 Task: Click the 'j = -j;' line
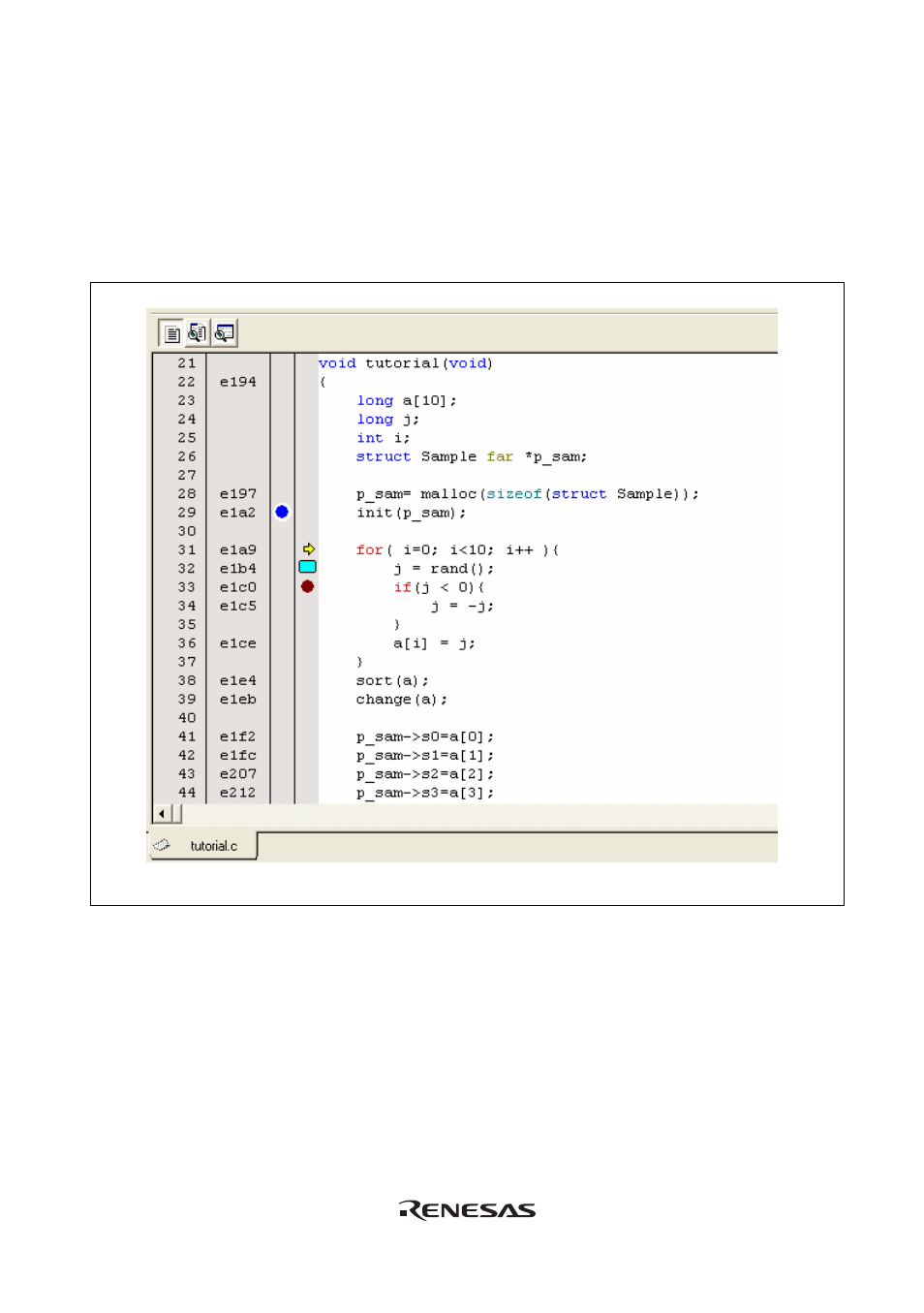pos(462,607)
